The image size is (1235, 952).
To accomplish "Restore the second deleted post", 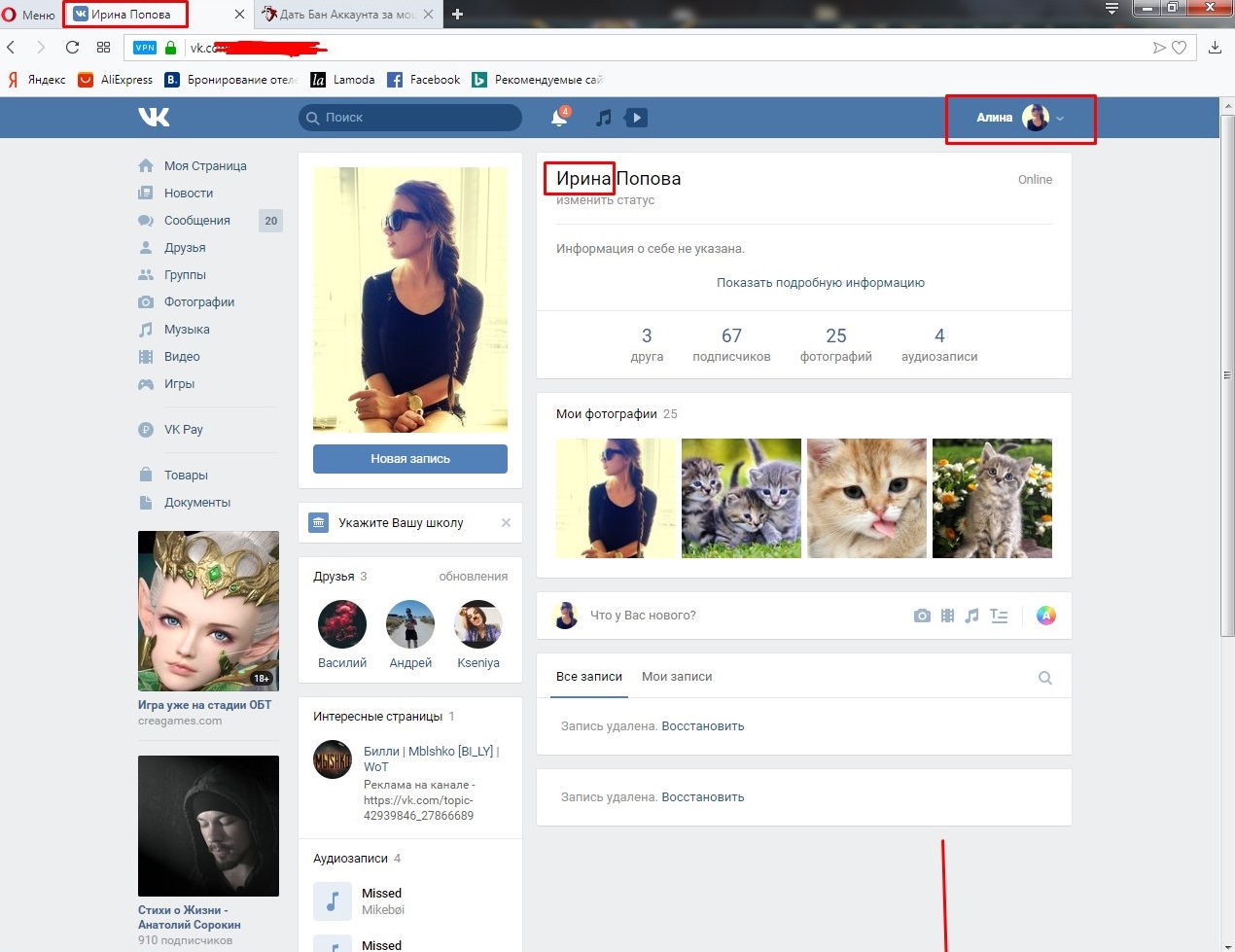I will [703, 797].
